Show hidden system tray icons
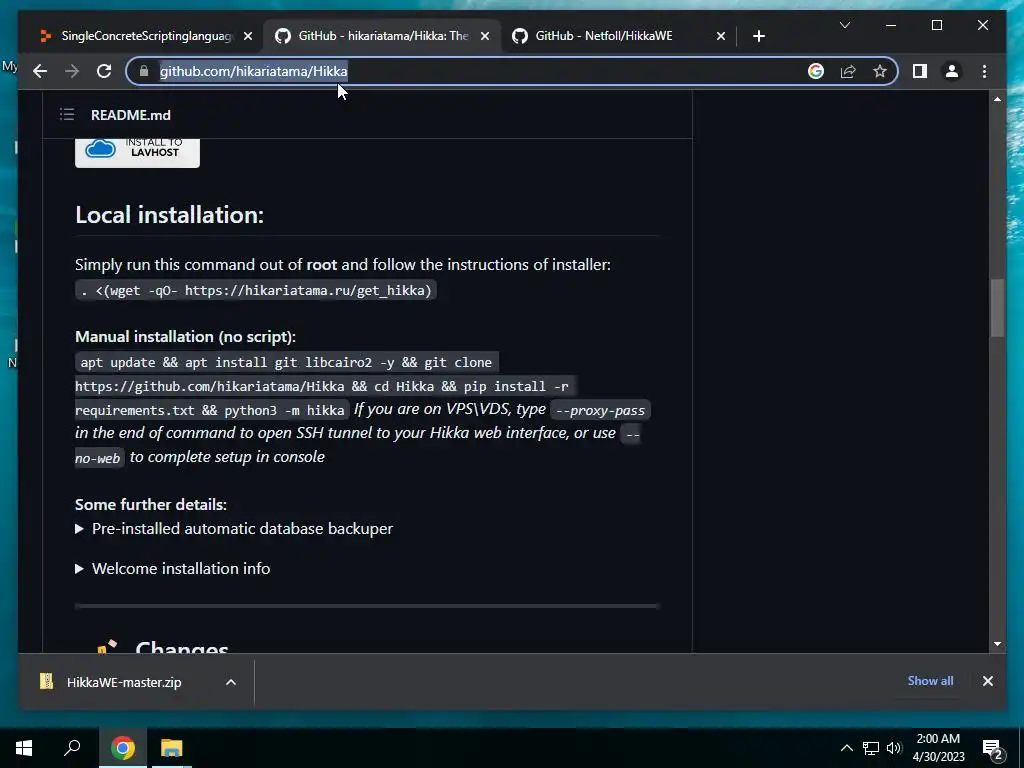Screen dimensions: 1024x768 (x=846, y=748)
